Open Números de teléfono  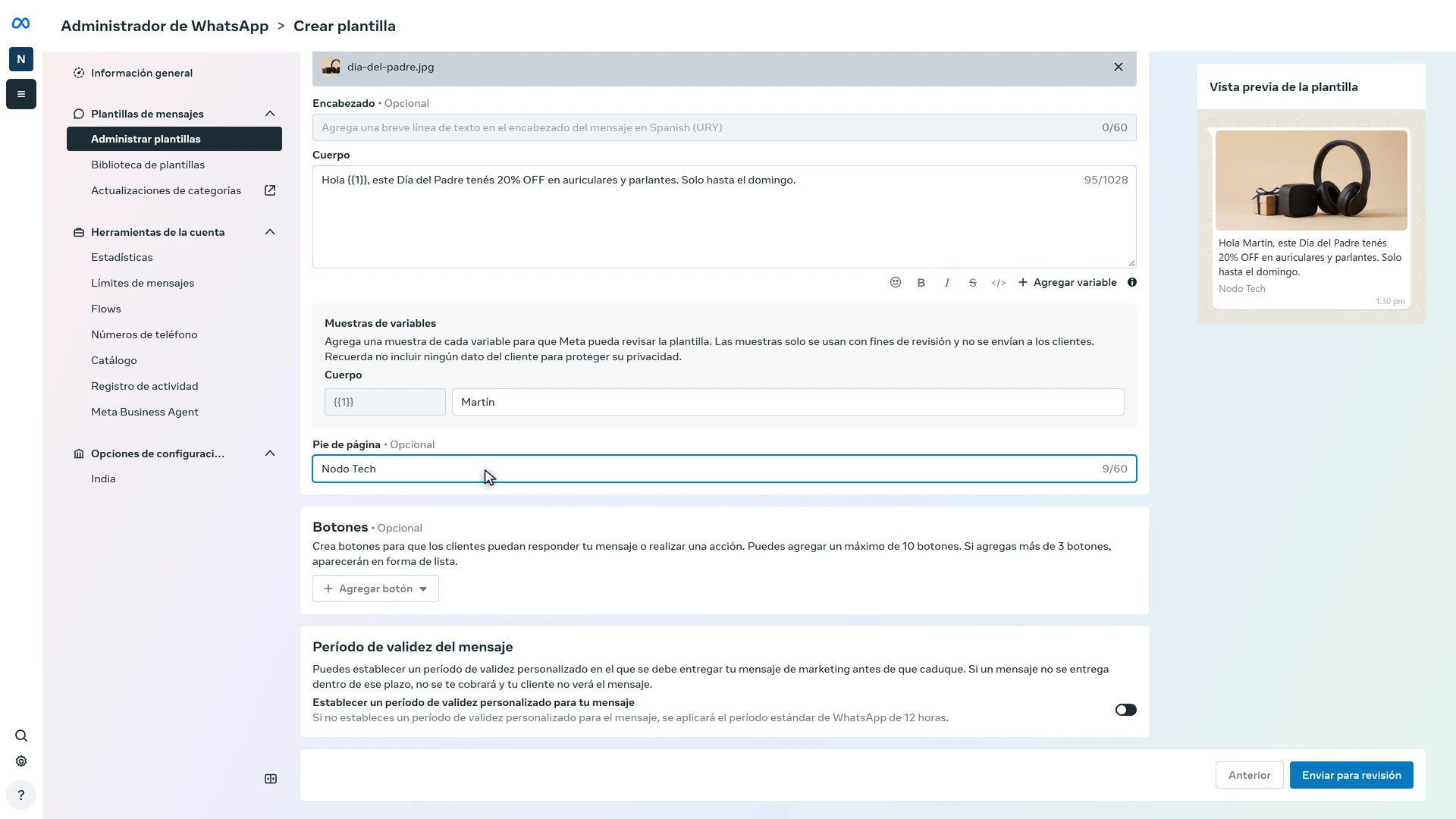tap(144, 334)
